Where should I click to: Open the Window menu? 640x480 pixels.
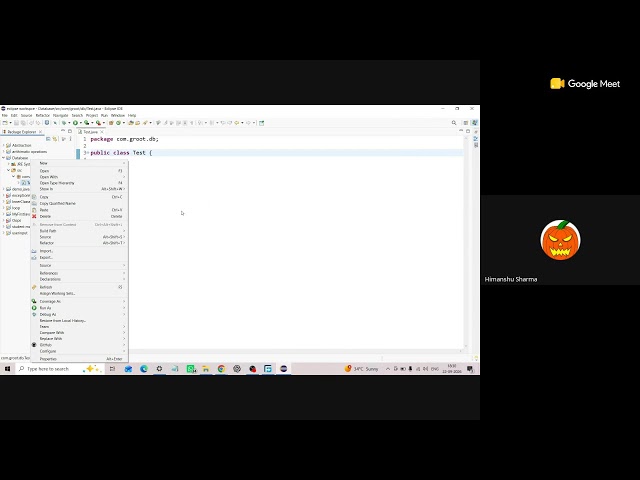point(118,116)
